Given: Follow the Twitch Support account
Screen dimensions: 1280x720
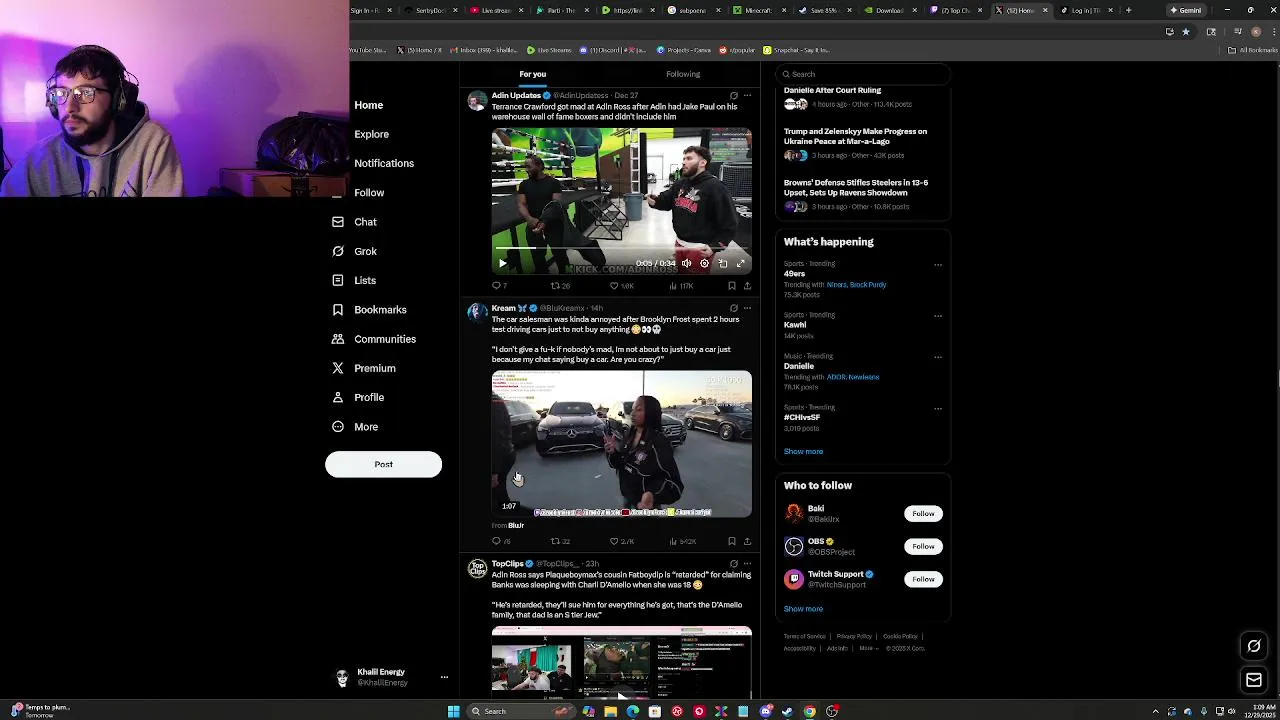Looking at the screenshot, I should (x=923, y=579).
